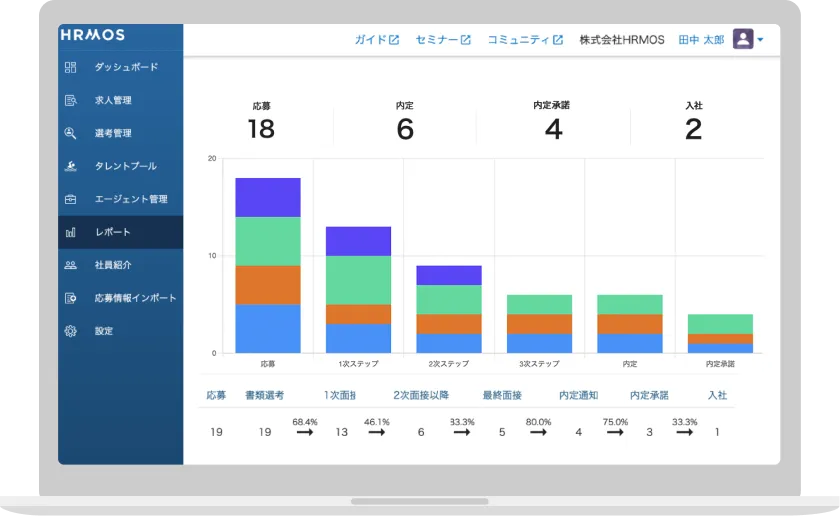
Task: Click the Dashboard grid icon in sidebar
Action: click(70, 67)
